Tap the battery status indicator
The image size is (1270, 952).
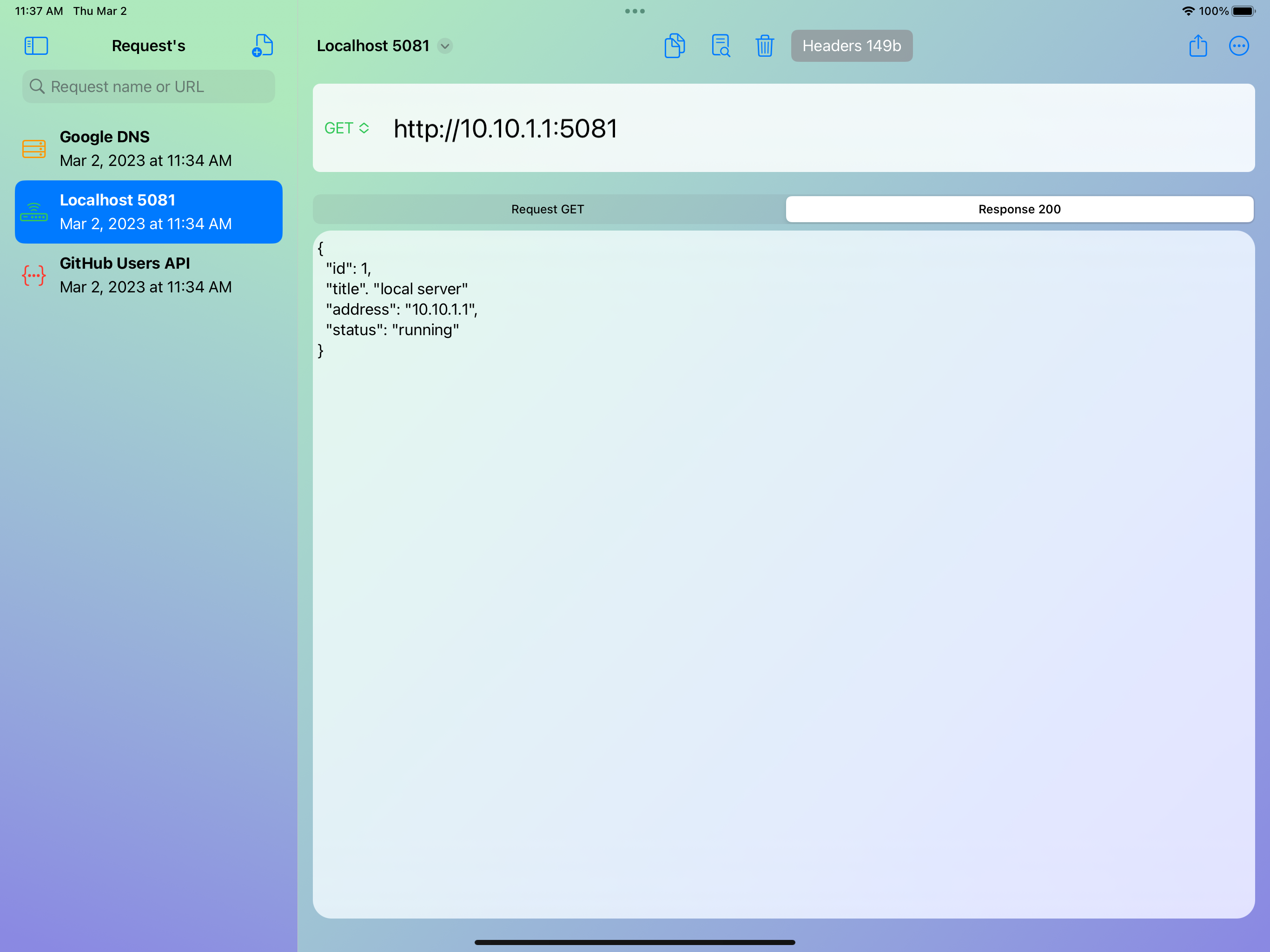(1244, 11)
